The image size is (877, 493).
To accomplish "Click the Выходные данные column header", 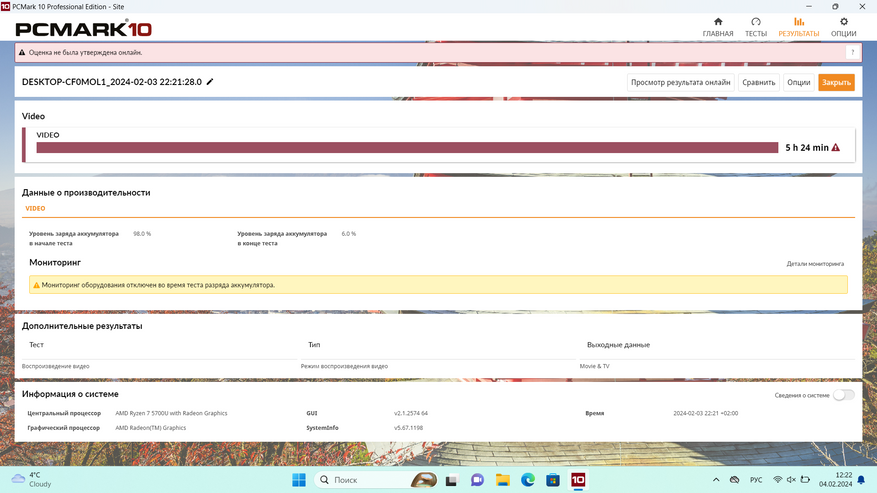I will [x=618, y=345].
